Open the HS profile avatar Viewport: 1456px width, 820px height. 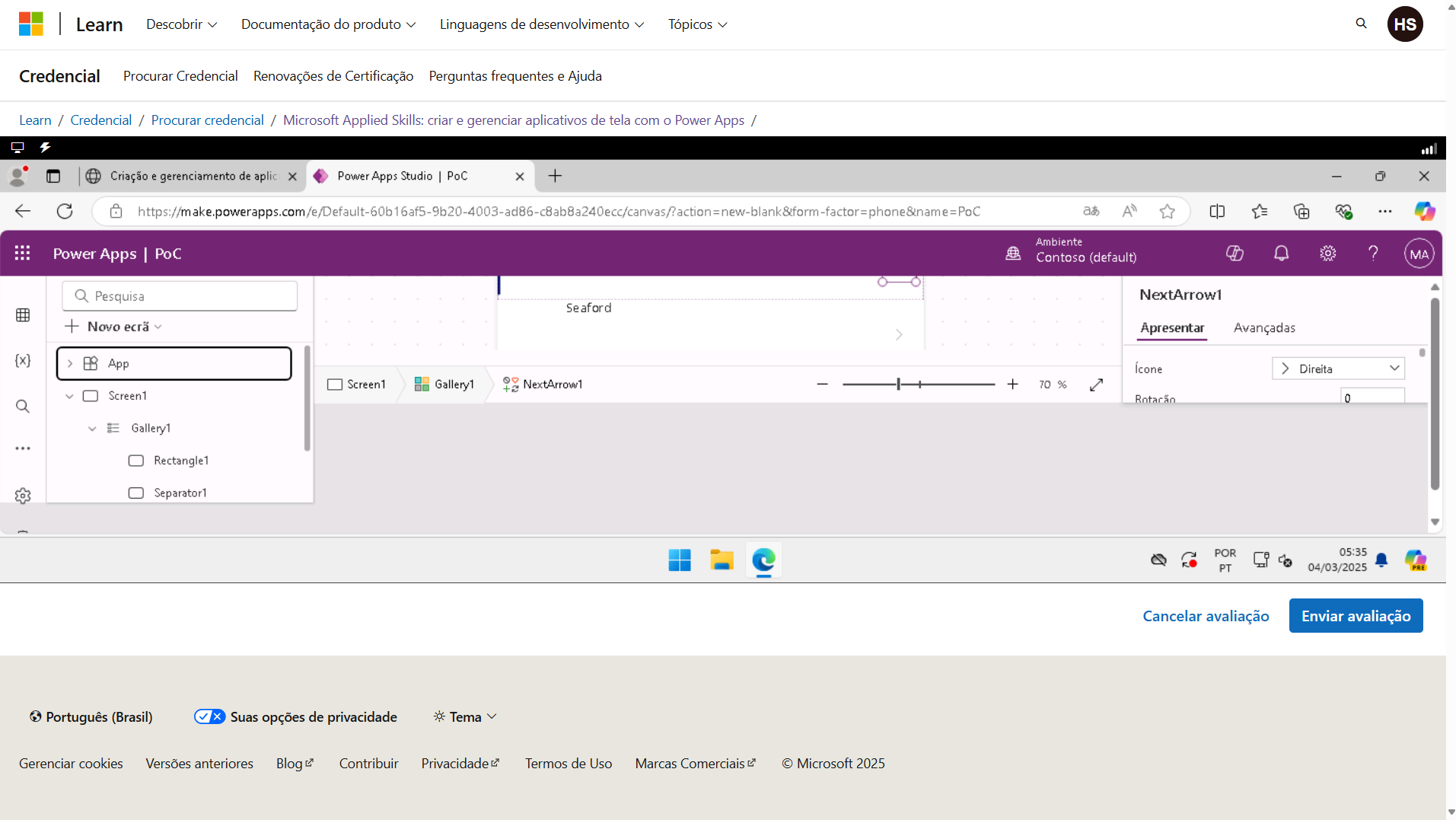(1405, 24)
